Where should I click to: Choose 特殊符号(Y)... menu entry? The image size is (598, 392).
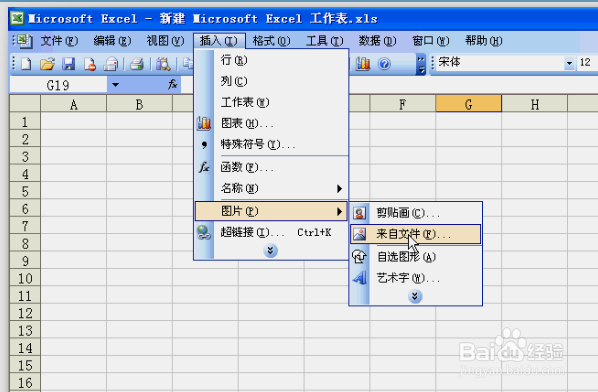coord(271,144)
